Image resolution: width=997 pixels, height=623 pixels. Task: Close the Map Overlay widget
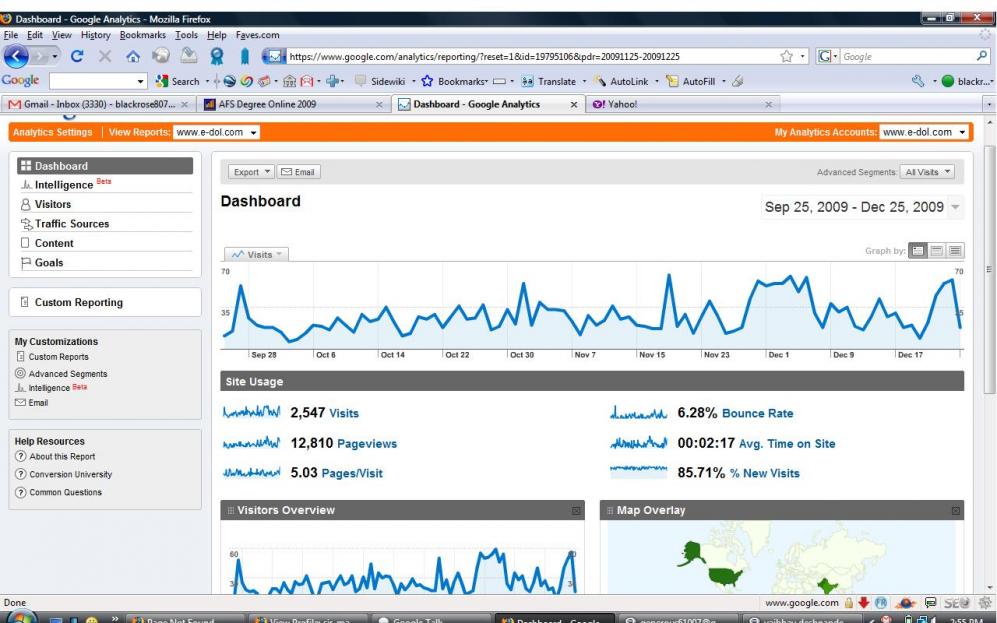click(955, 510)
